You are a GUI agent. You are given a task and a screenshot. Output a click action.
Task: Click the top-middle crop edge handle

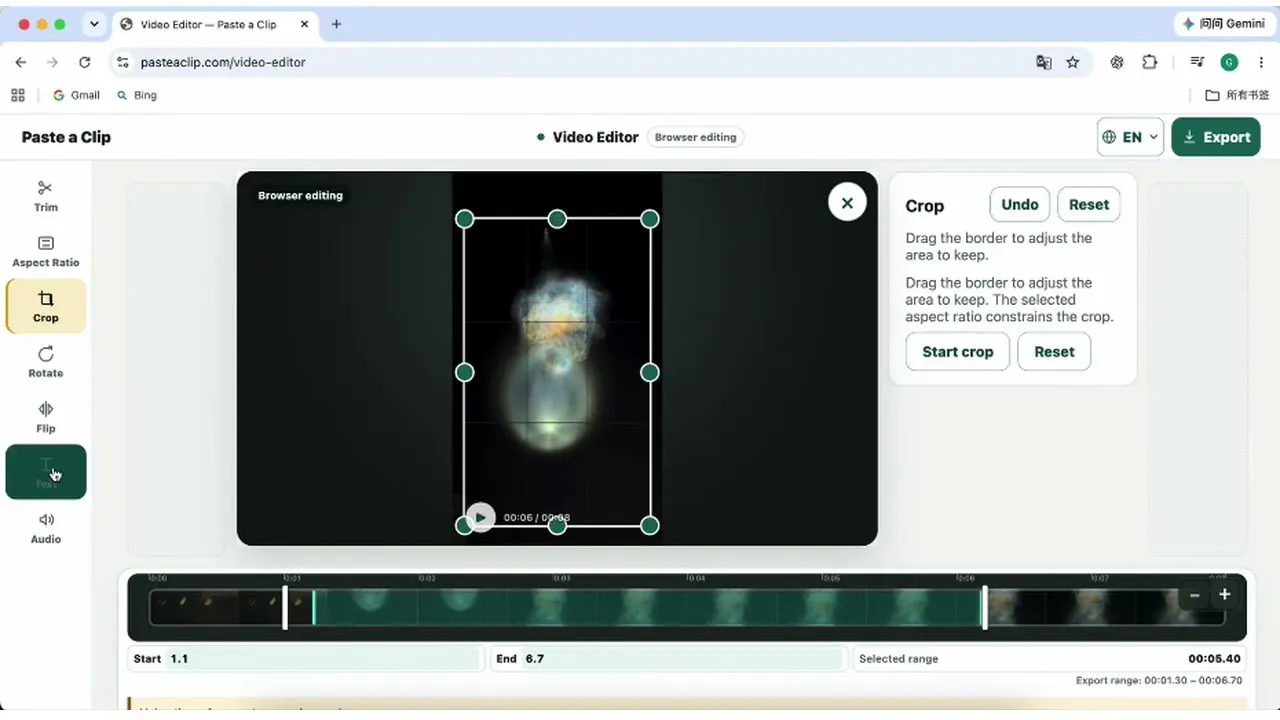pyautogui.click(x=557, y=219)
